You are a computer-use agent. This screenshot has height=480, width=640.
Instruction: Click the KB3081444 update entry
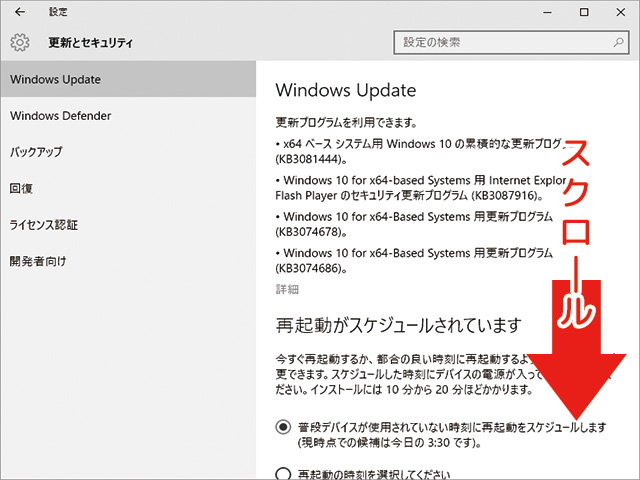(420, 151)
